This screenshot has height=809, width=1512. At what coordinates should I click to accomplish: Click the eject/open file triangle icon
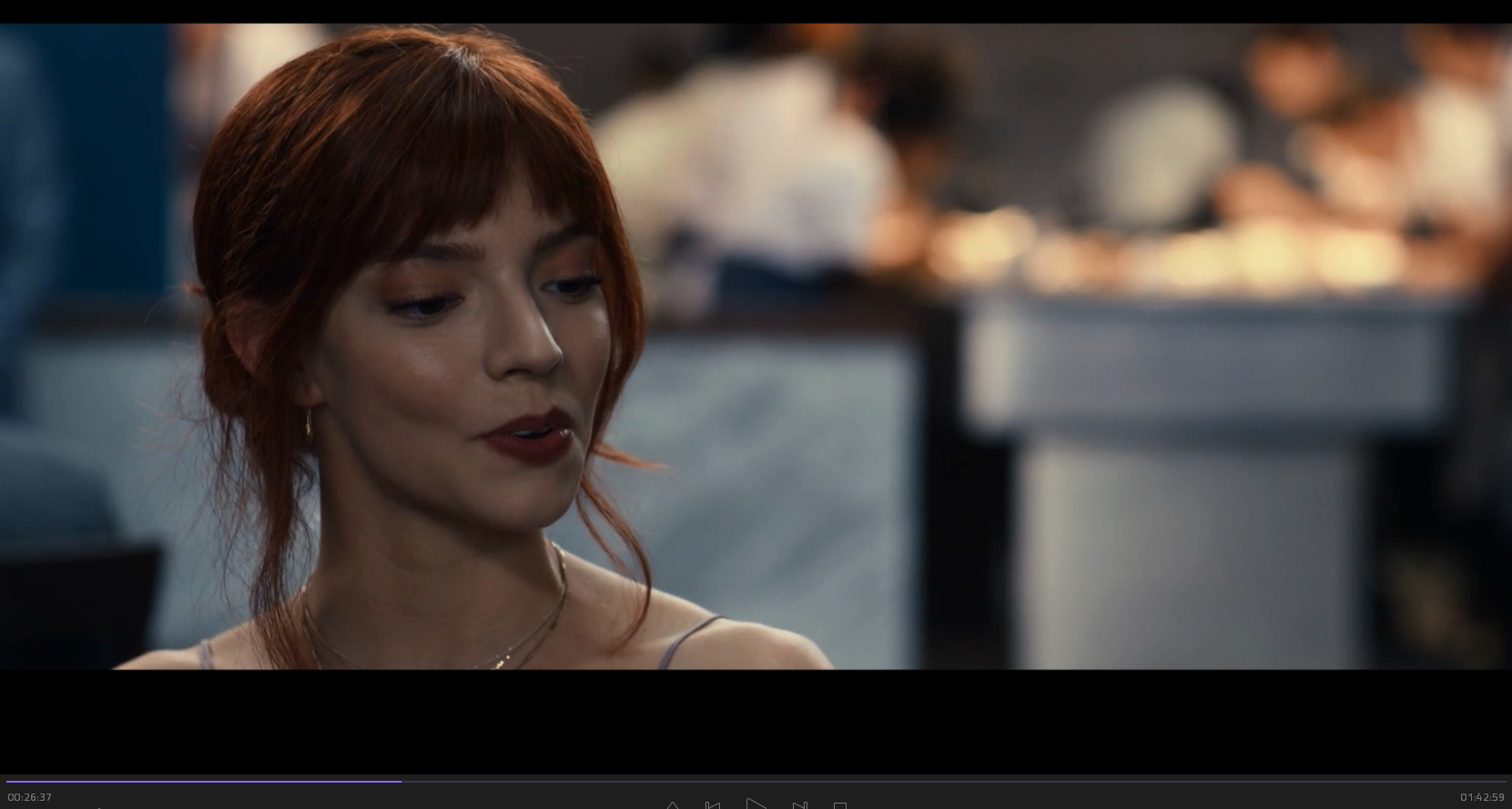click(x=672, y=805)
